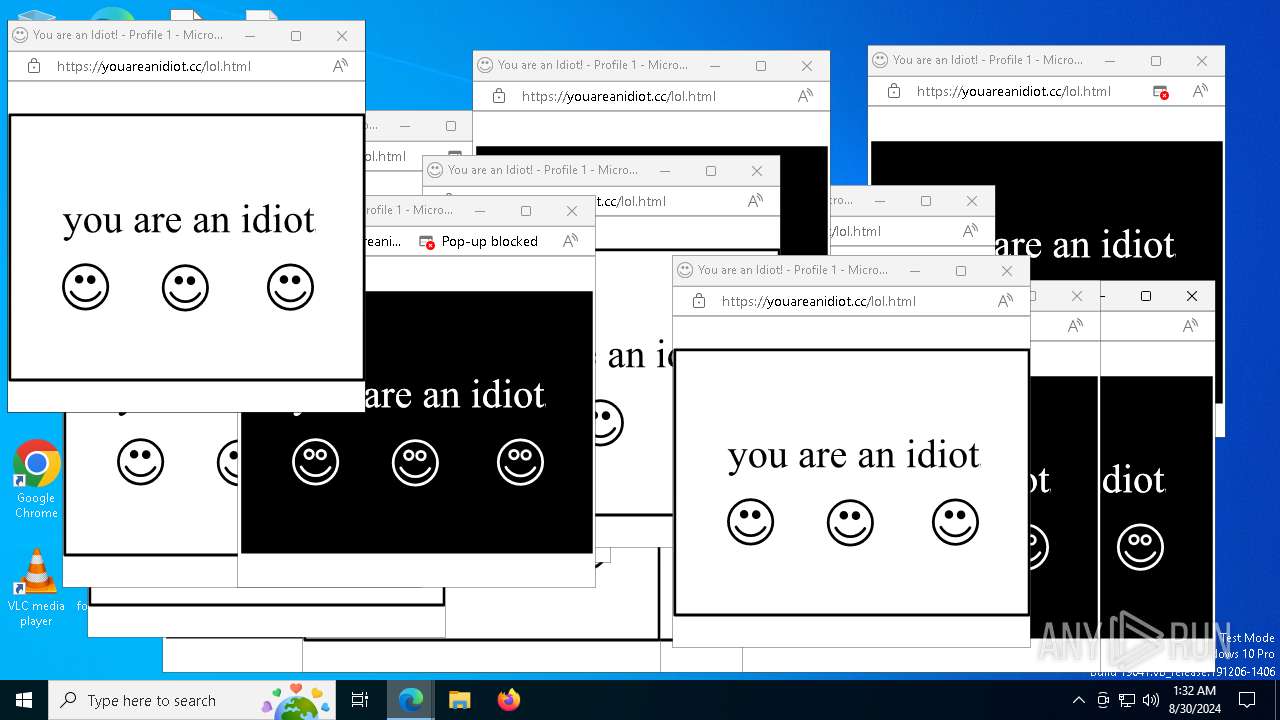Click Read aloud in frontmost white-page window
This screenshot has width=1280, height=720.
tap(1005, 301)
